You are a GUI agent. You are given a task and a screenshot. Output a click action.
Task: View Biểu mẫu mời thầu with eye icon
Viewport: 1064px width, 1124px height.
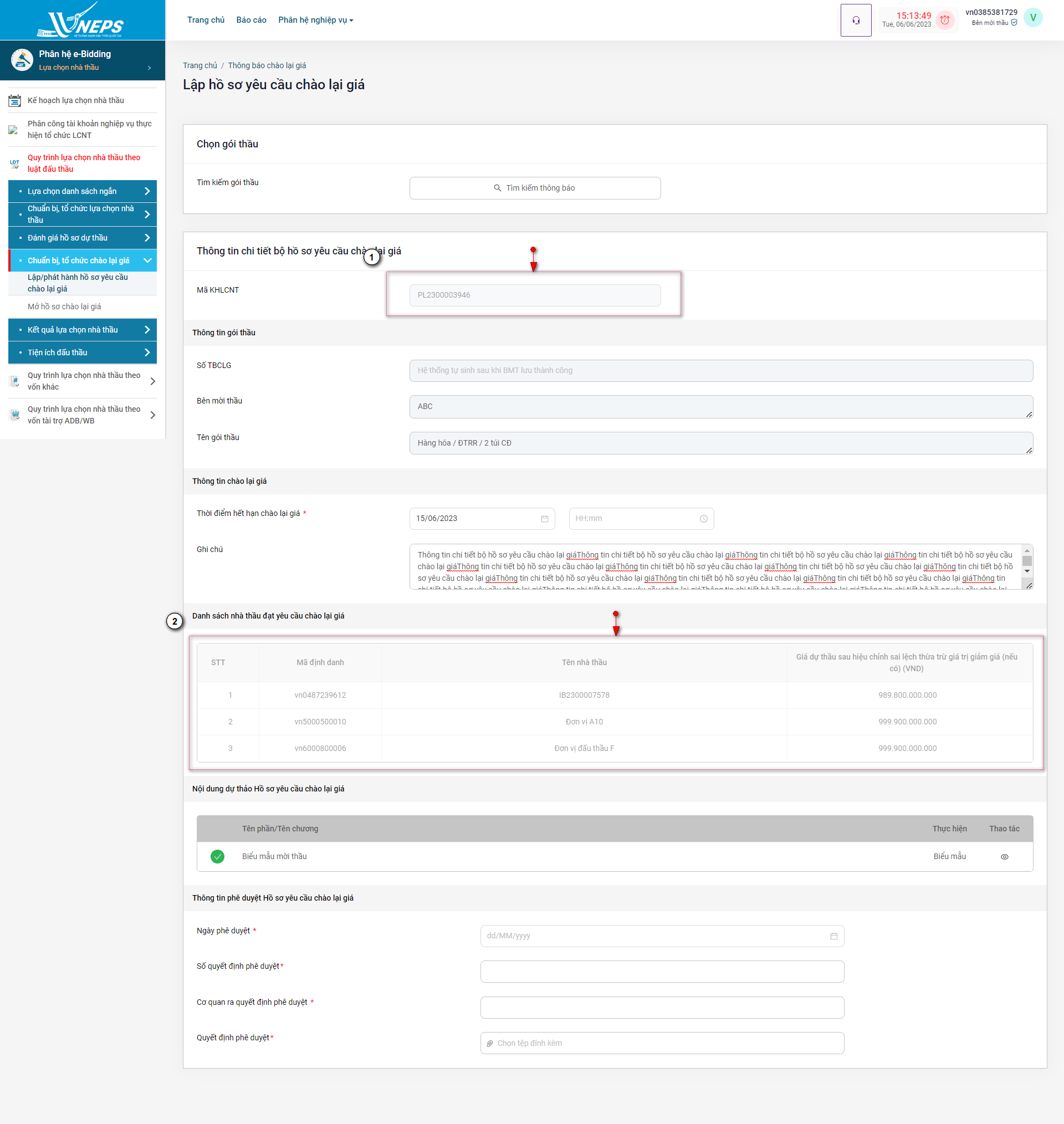pyautogui.click(x=1004, y=856)
